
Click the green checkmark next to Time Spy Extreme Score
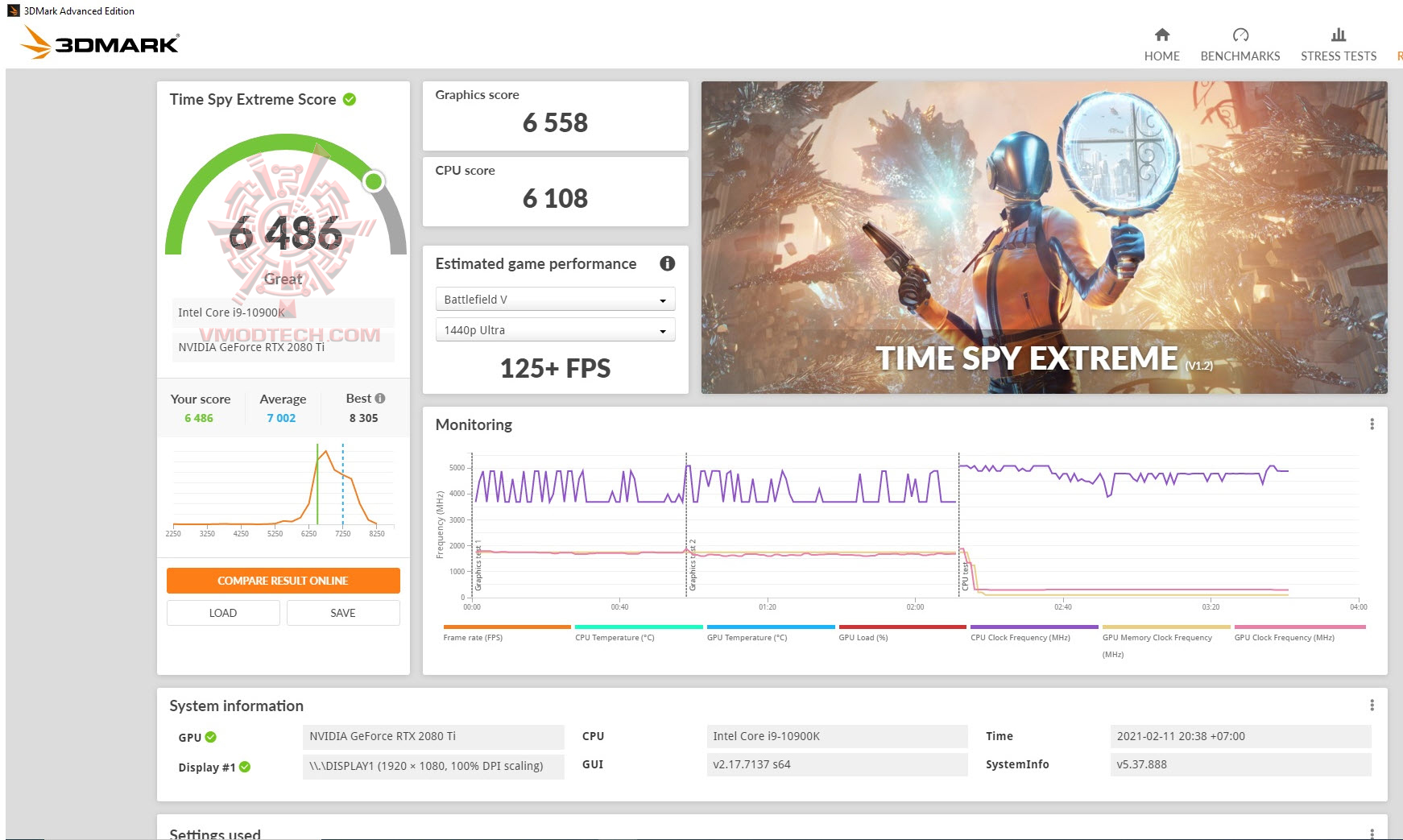coord(349,99)
